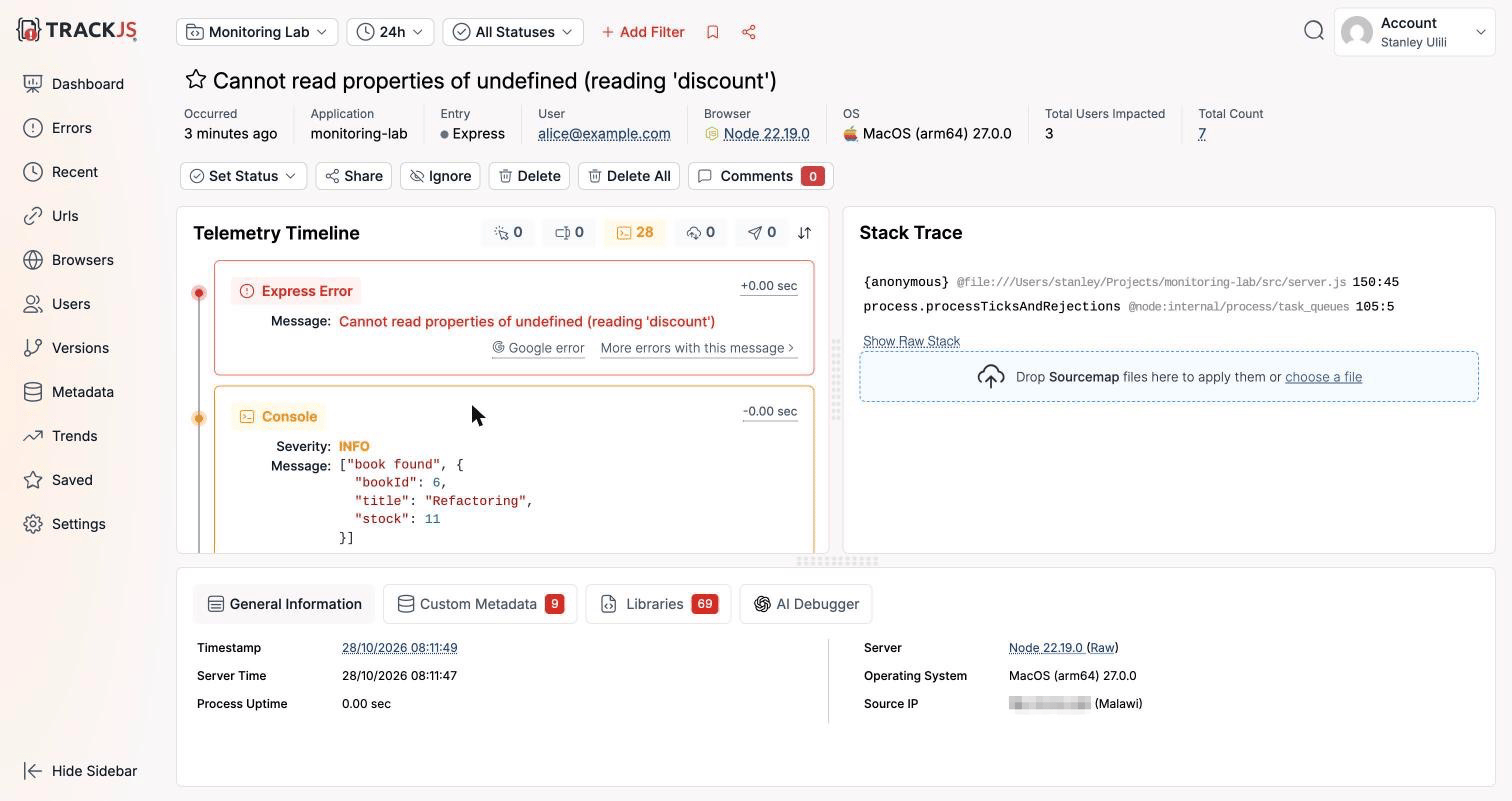The width and height of the screenshot is (1512, 801).
Task: Open the Comments button
Action: tap(760, 176)
